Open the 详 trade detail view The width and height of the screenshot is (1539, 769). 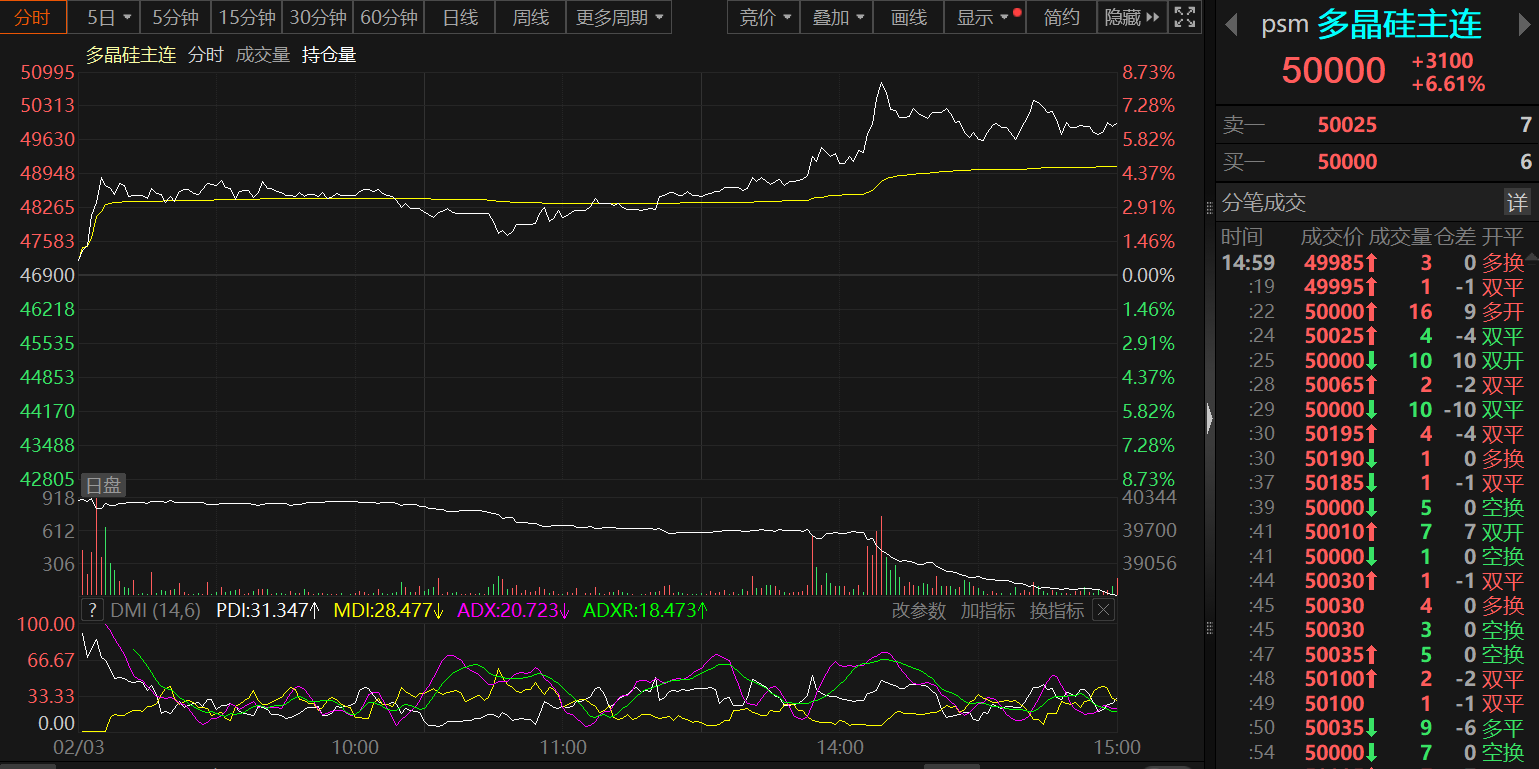coord(1517,203)
